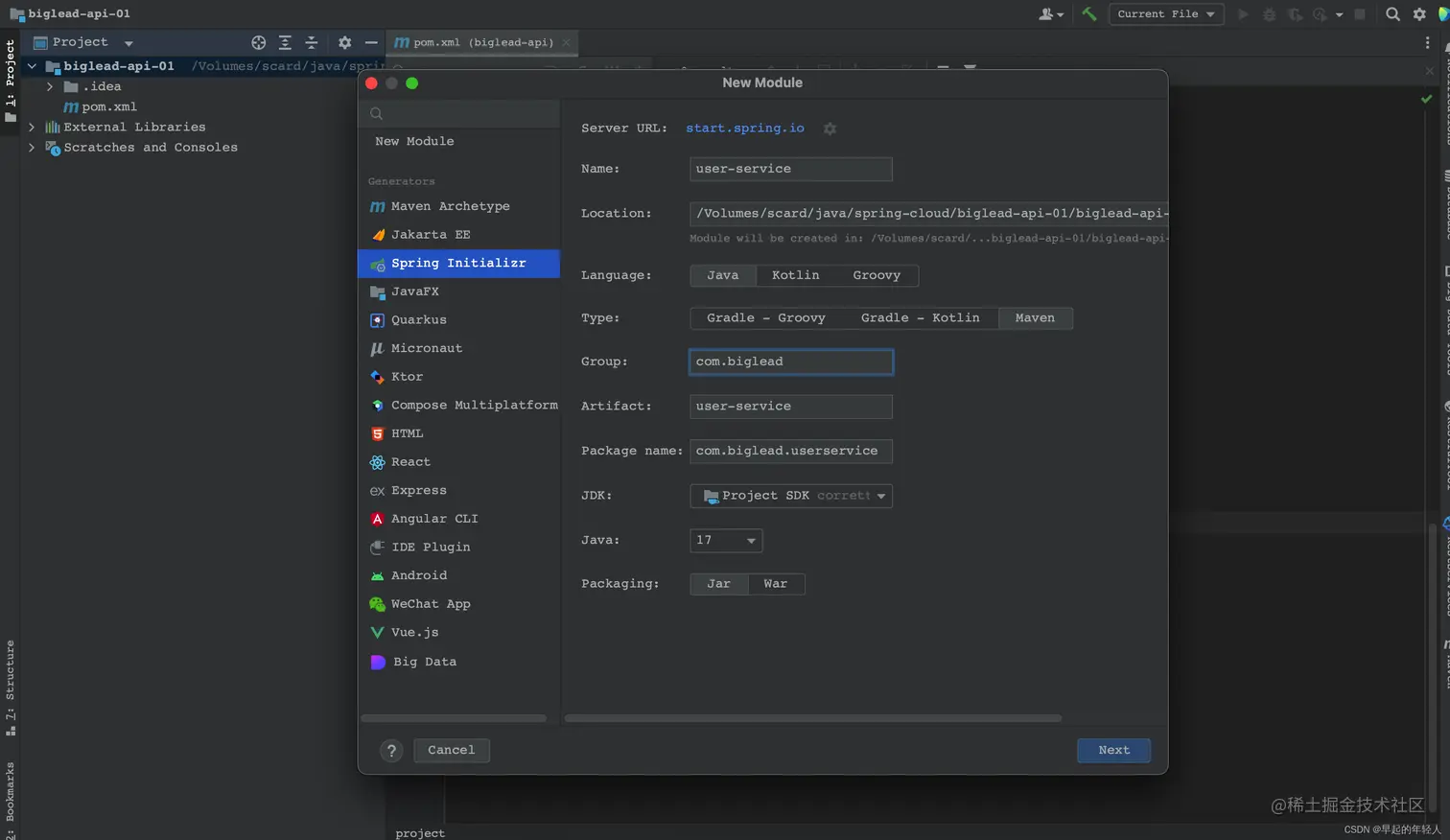Click the Next button
The width and height of the screenshot is (1450, 840).
1113,751
